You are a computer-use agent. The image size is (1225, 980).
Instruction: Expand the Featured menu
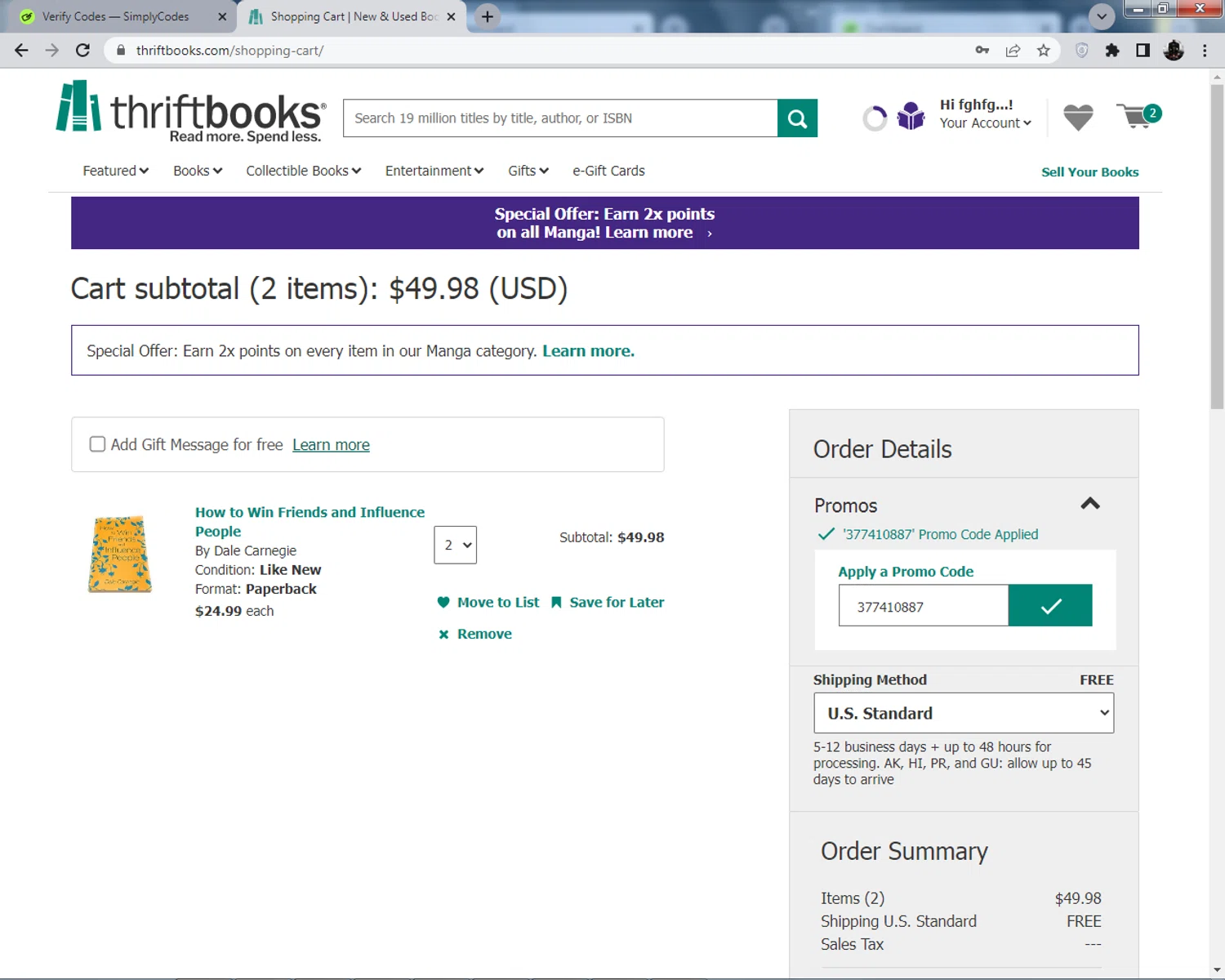(115, 171)
